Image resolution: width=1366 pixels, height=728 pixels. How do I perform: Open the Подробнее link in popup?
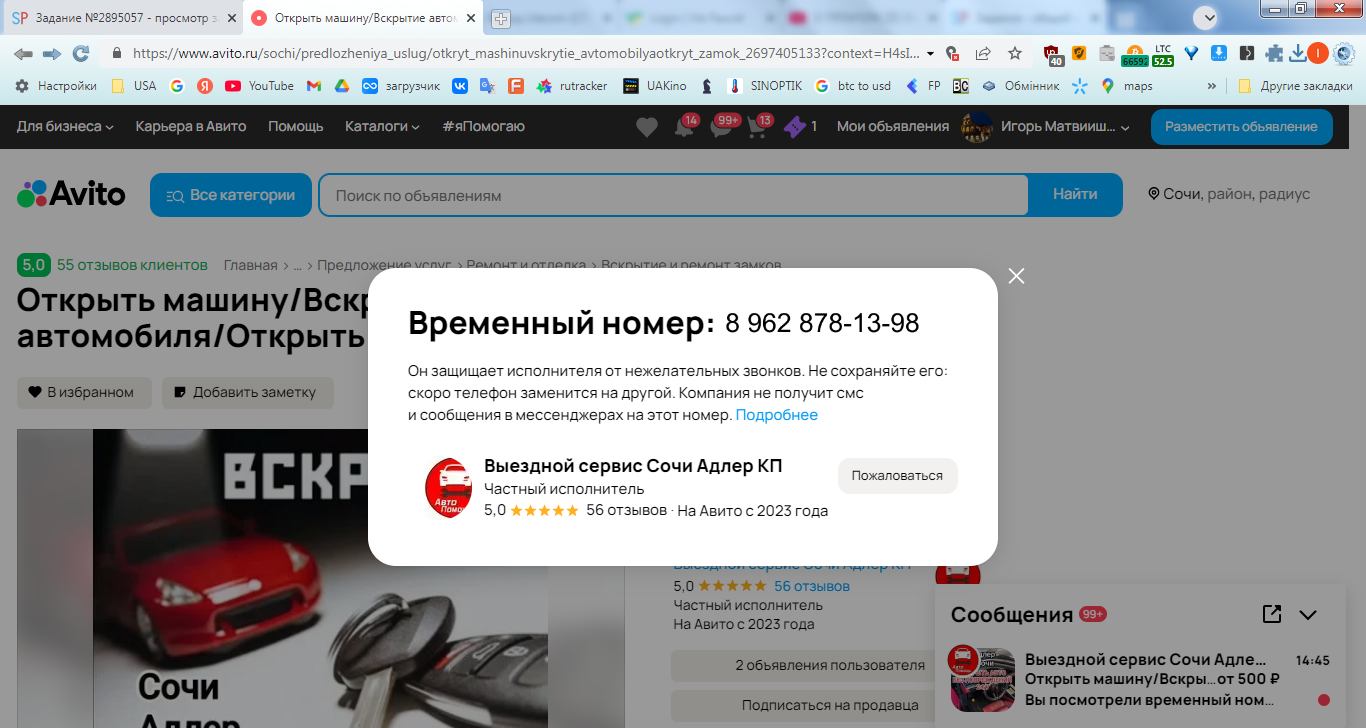coord(777,415)
